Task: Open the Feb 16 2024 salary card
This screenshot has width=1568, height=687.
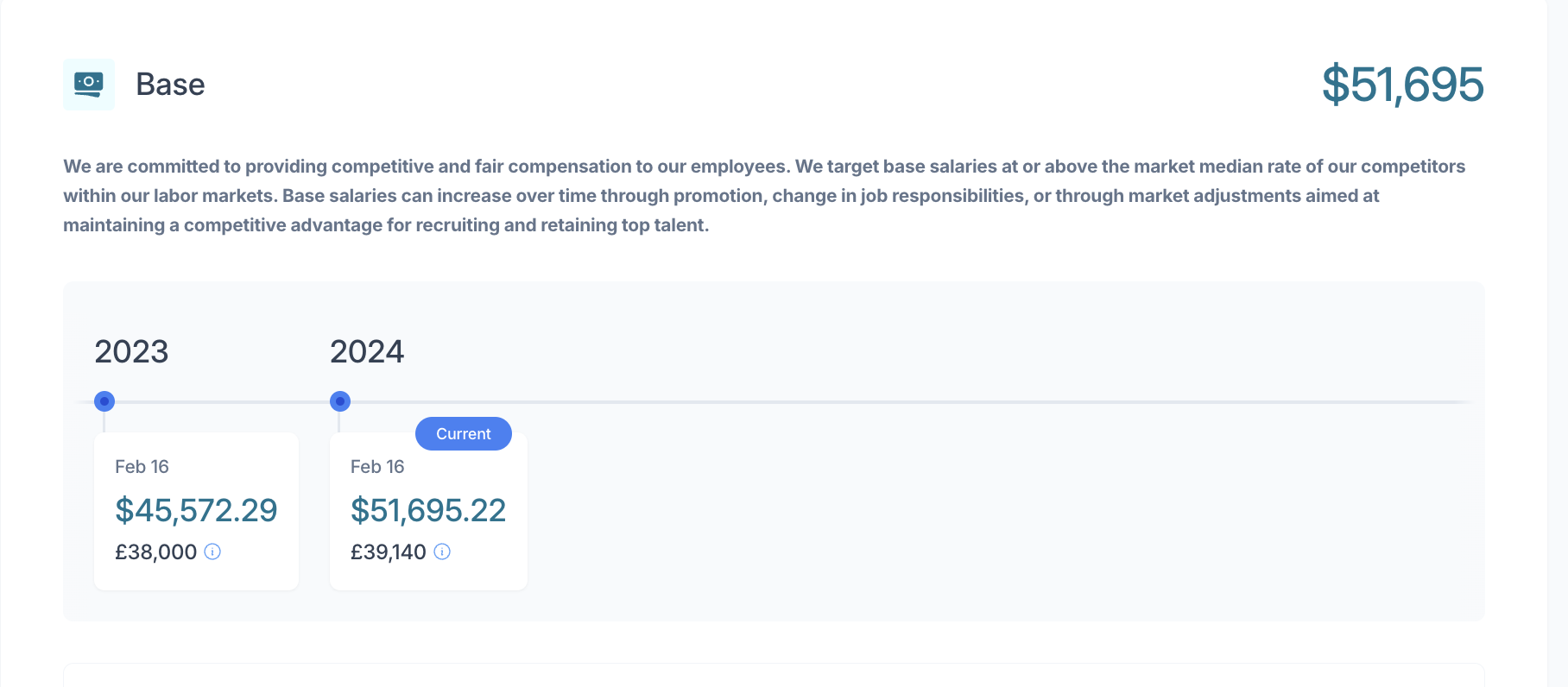Action: 428,512
